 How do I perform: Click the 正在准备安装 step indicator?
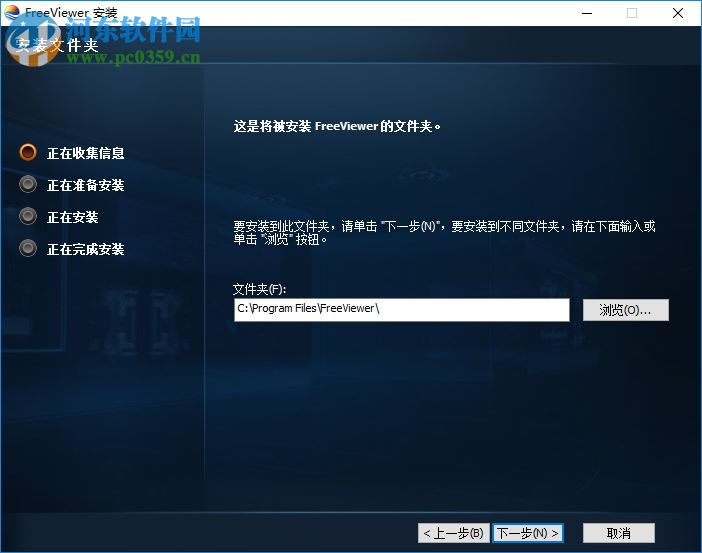pos(28,184)
